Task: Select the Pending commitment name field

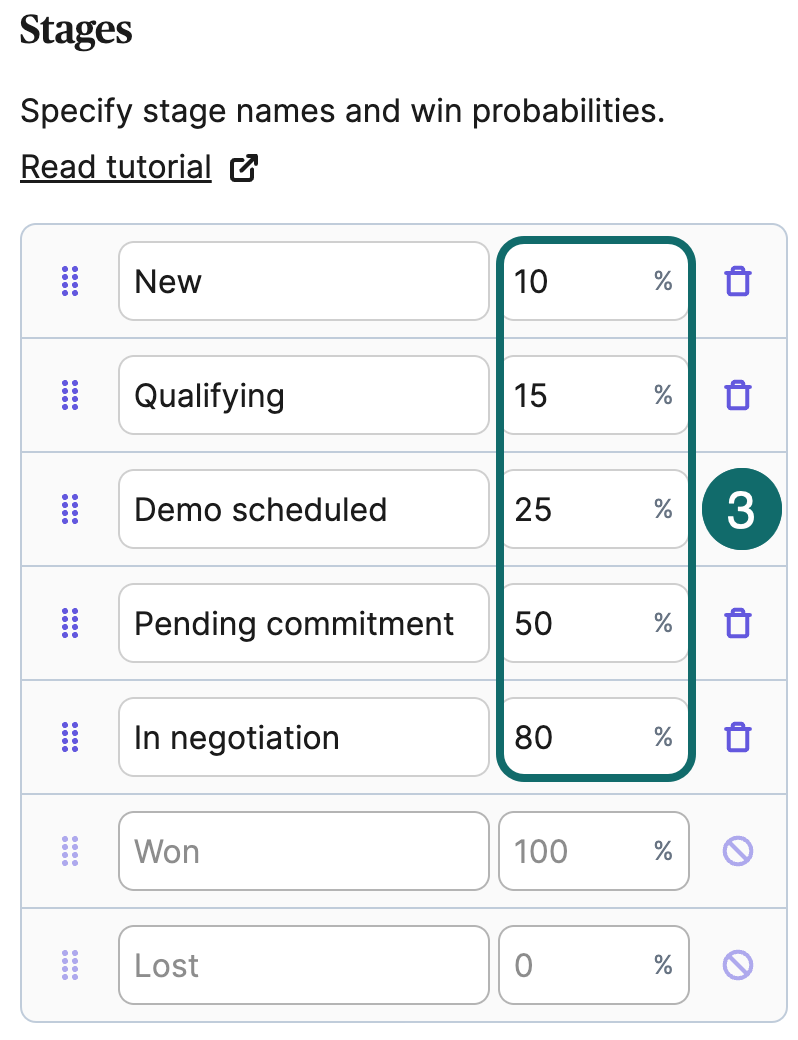Action: pos(304,623)
